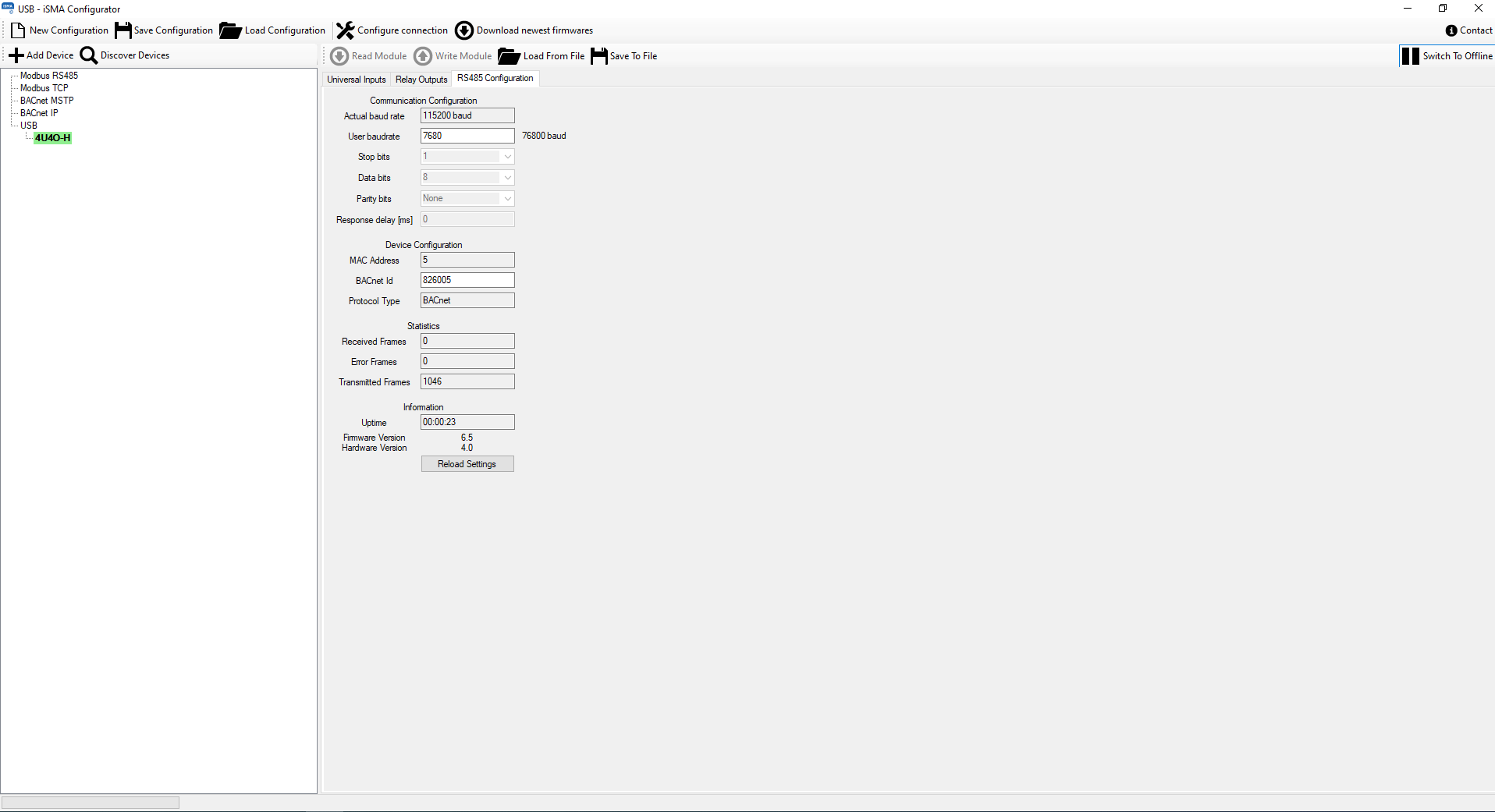Open the Data bits dropdown
Screen dimensions: 1495x812
(506, 177)
